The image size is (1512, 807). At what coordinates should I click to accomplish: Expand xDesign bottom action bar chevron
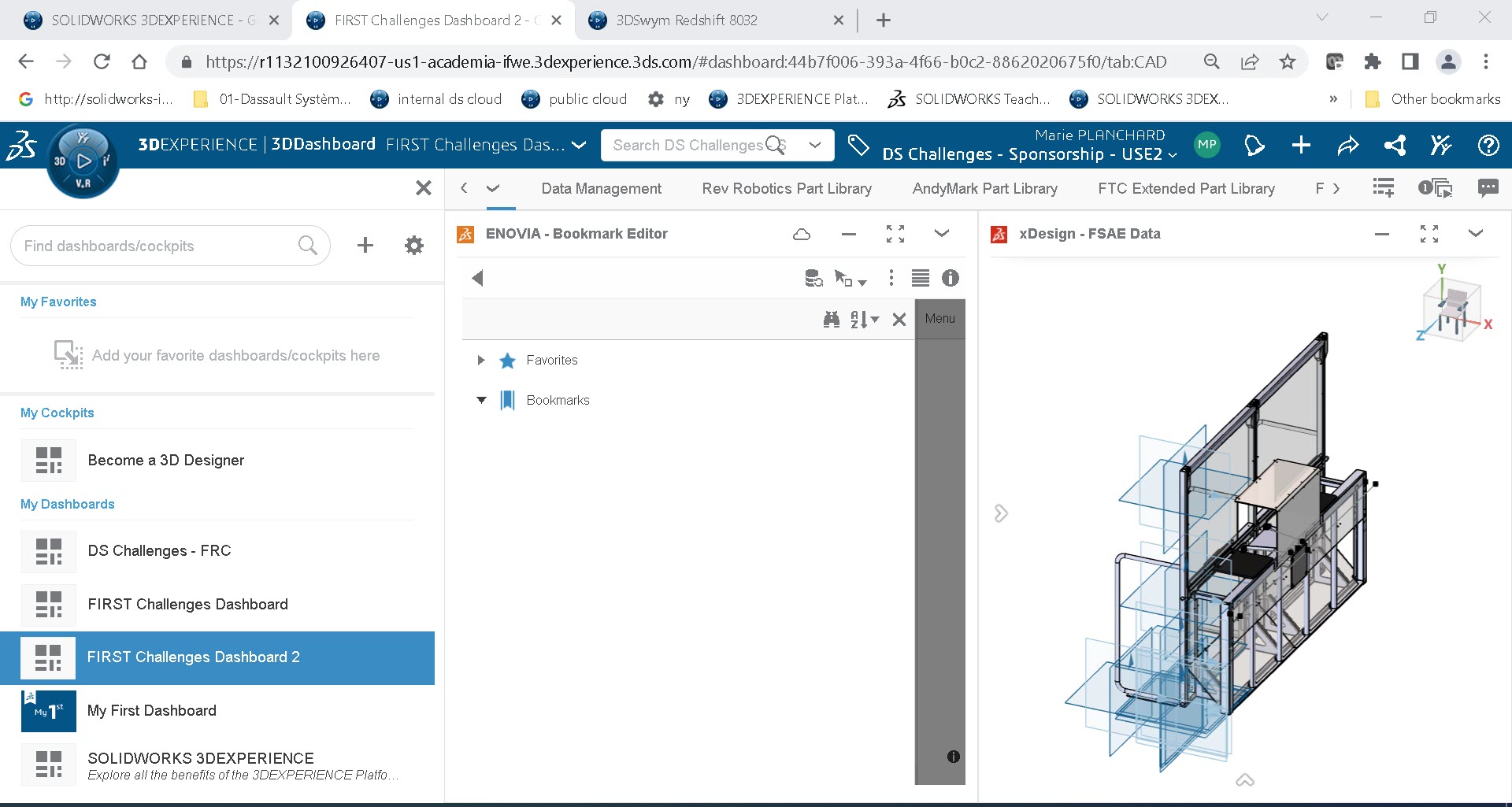pos(1245,780)
